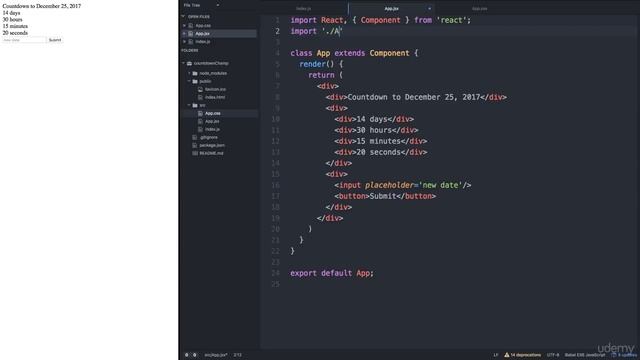This screenshot has height=360, width=640.
Task: Click the '<div>30 hours</div>' code line
Action: pos(376,130)
